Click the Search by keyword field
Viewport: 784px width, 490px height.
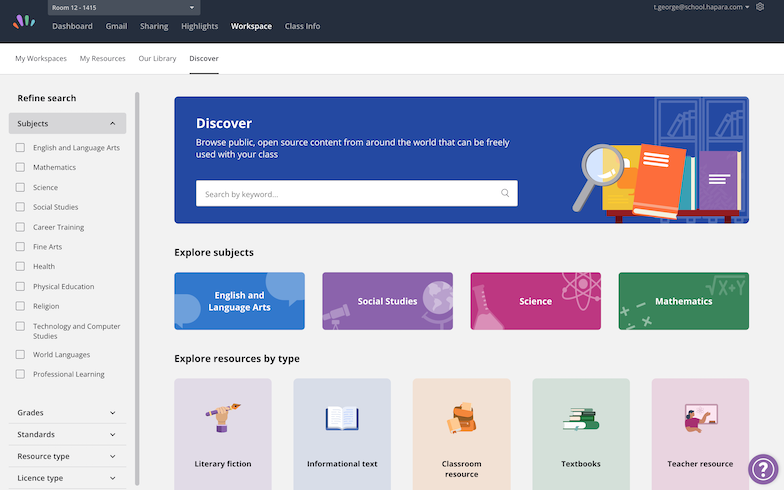(x=356, y=194)
